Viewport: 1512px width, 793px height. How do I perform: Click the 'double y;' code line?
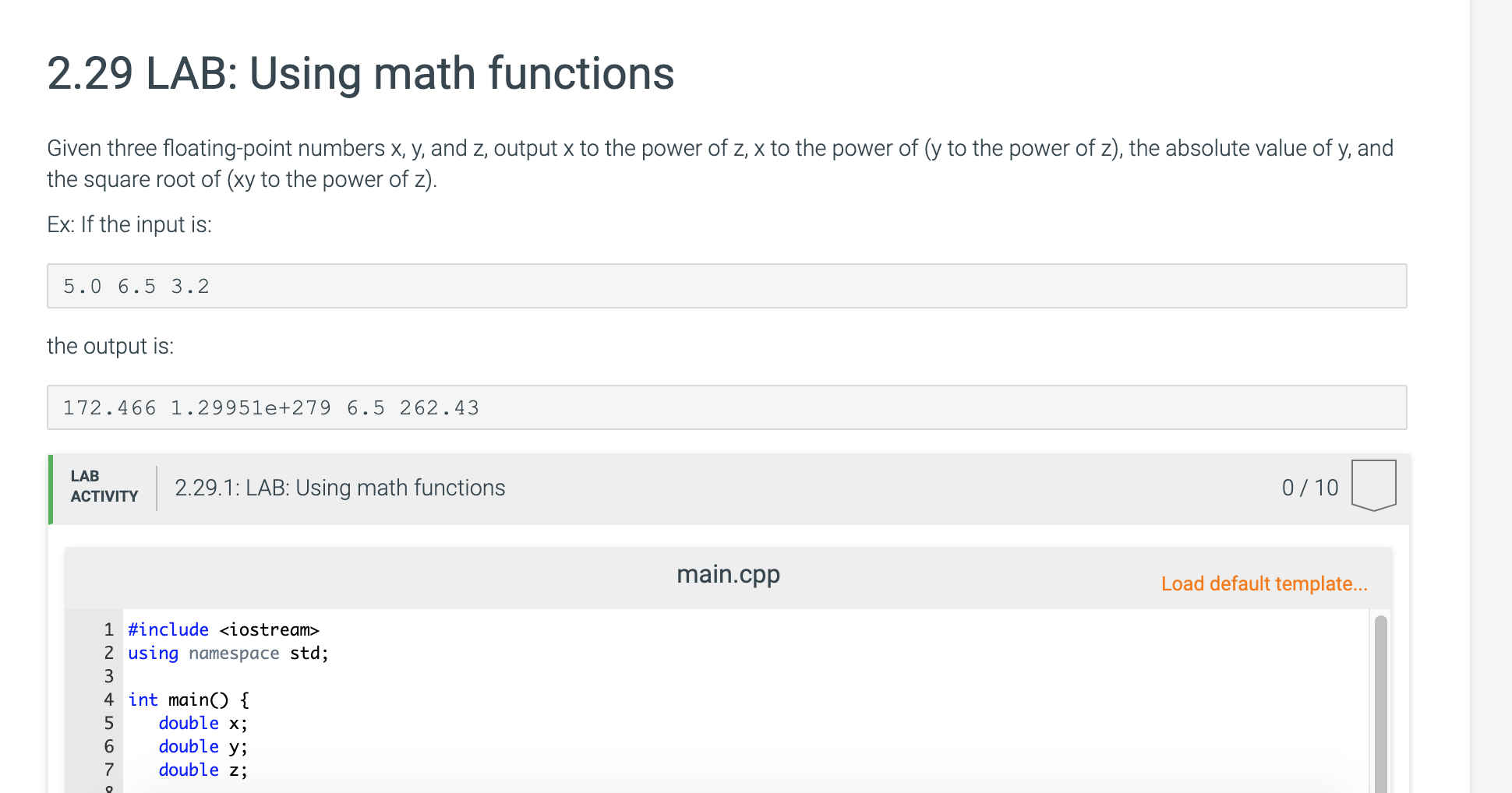pos(203,746)
